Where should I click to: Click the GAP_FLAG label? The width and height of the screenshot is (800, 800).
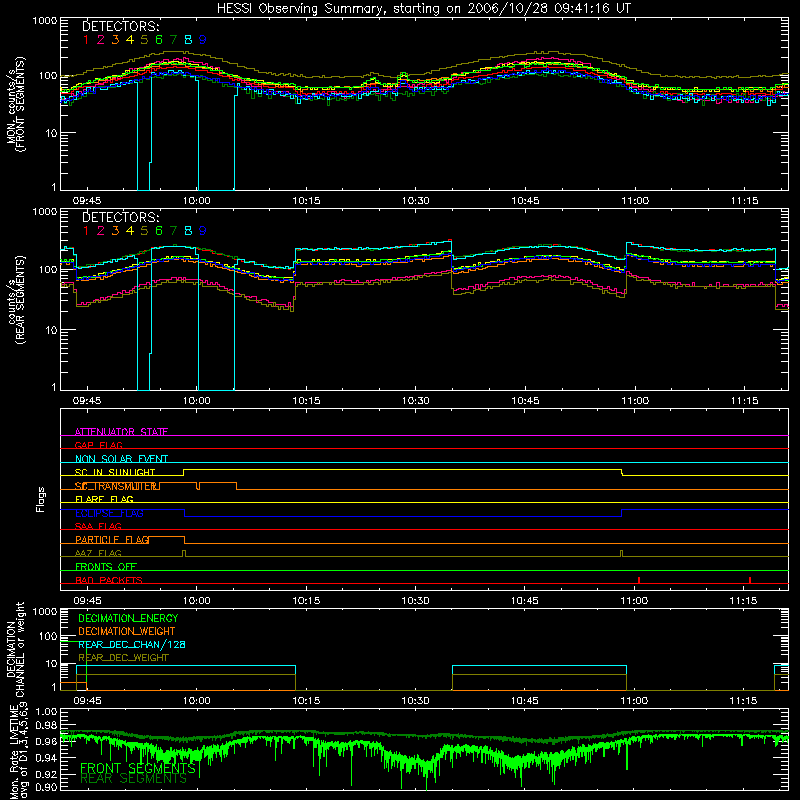pyautogui.click(x=99, y=445)
